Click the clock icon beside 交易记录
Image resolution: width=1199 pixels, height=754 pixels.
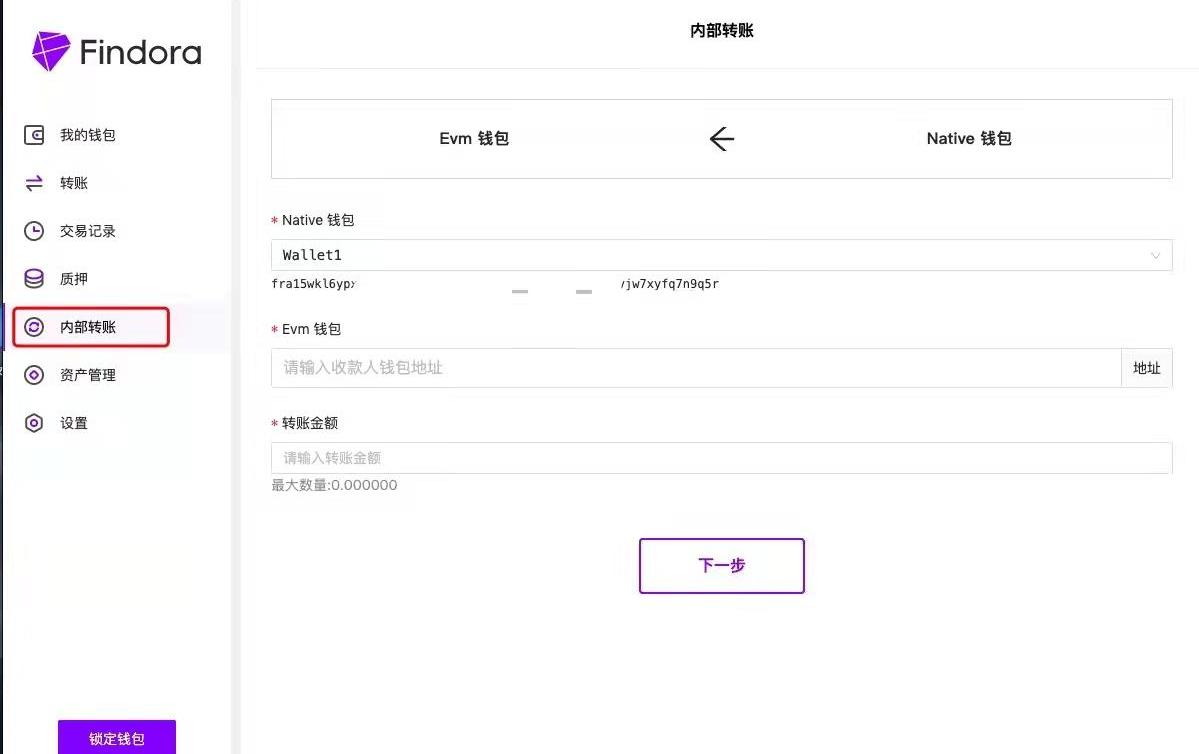coord(34,231)
